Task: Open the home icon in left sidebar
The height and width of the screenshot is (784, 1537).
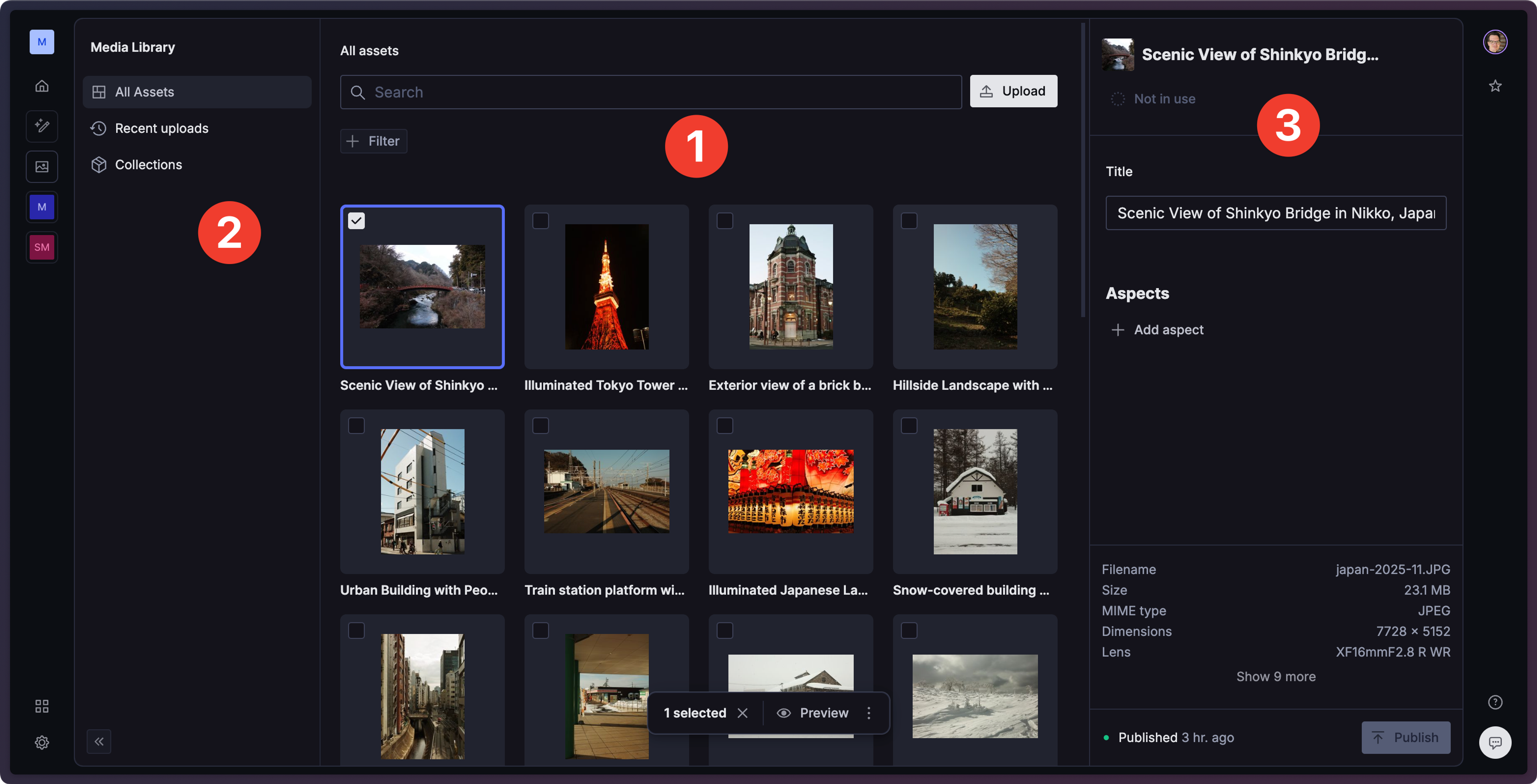Action: [x=42, y=86]
